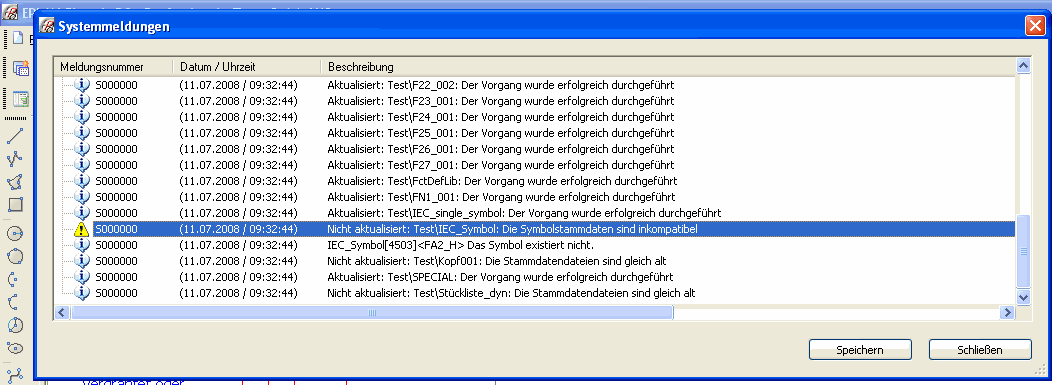Viewport: 1052px width, 385px height.
Task: Click the date cell of the SPECIAL row
Action: (x=238, y=277)
